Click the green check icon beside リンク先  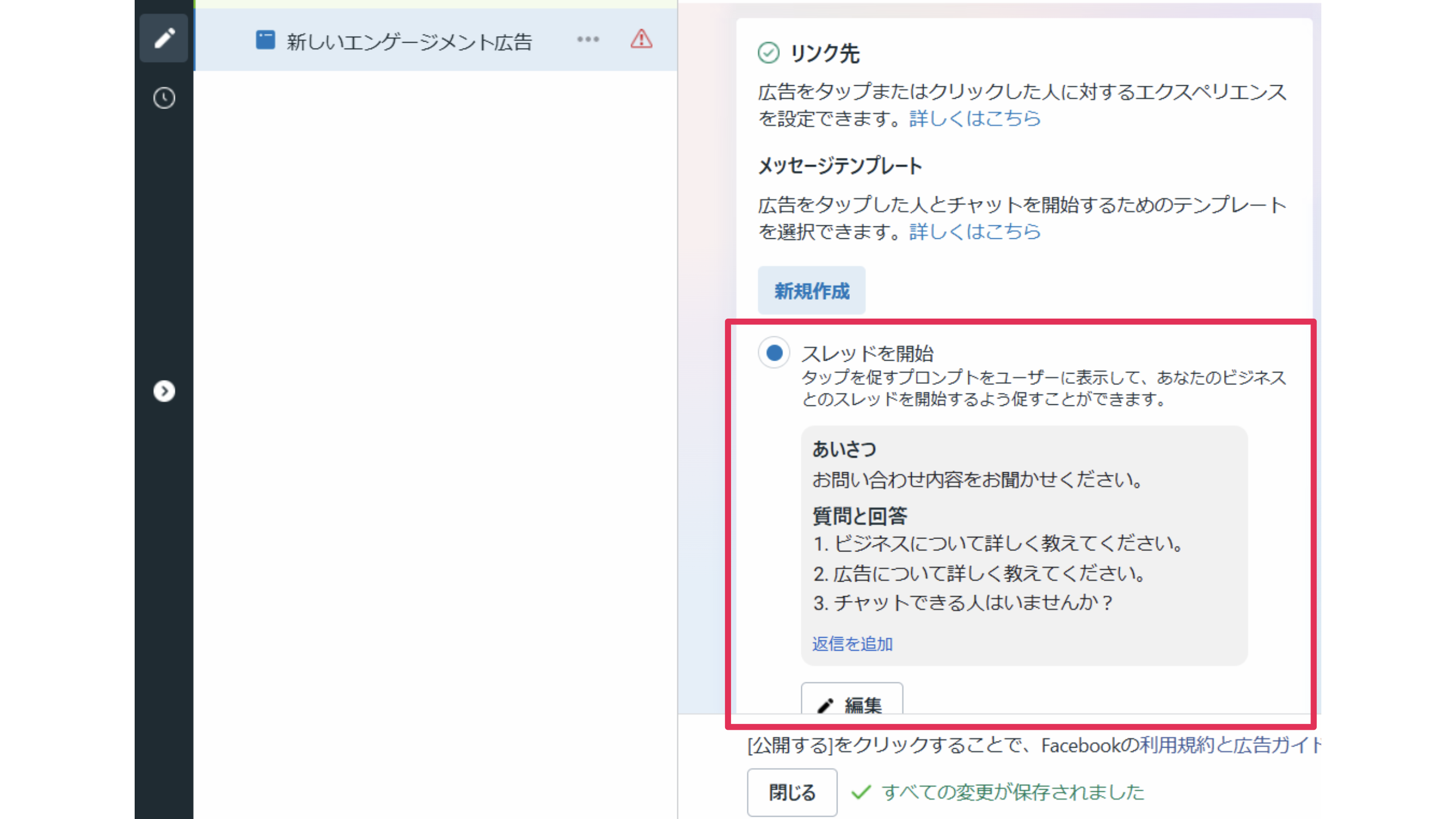(x=768, y=53)
